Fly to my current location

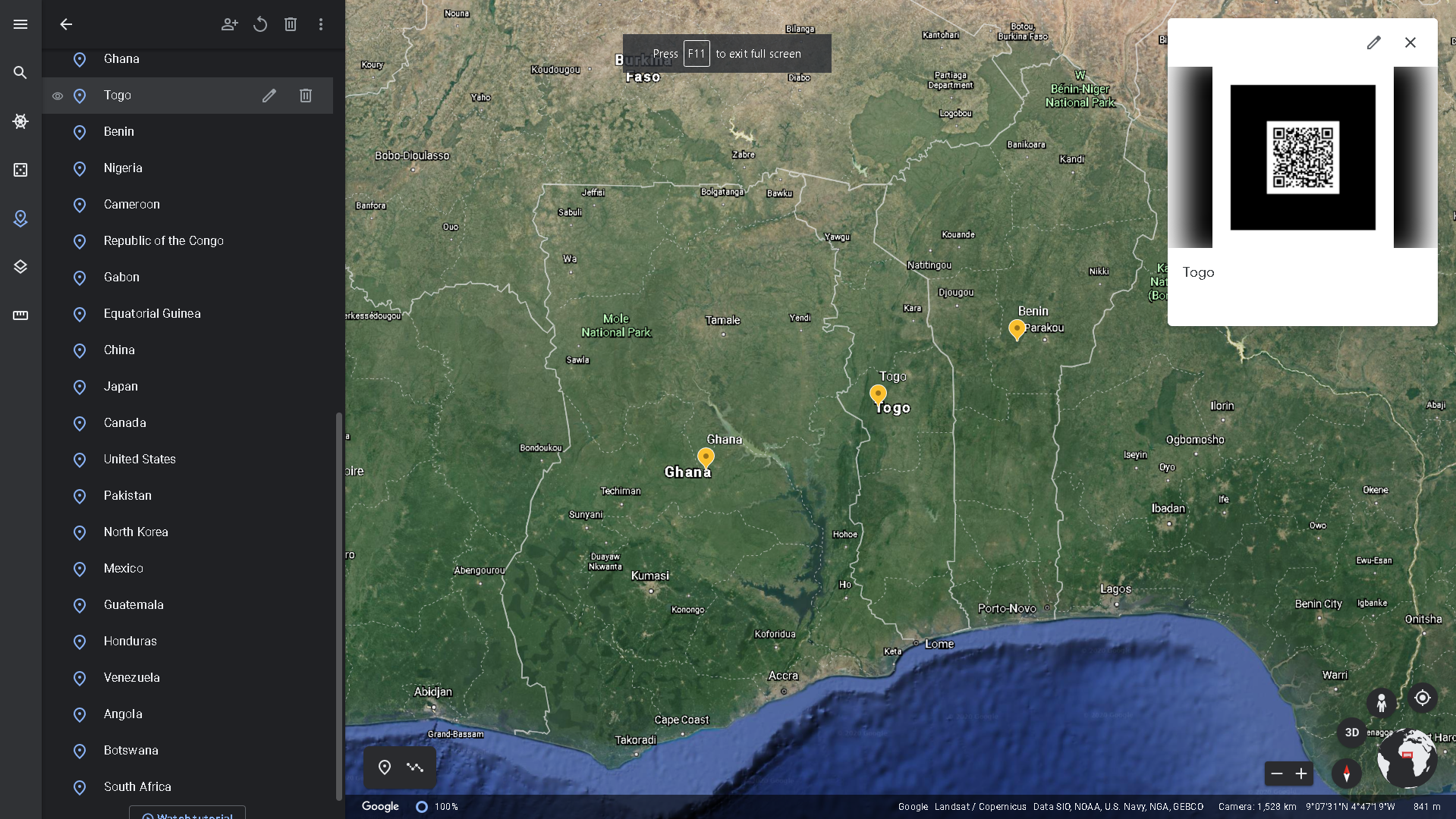1423,698
